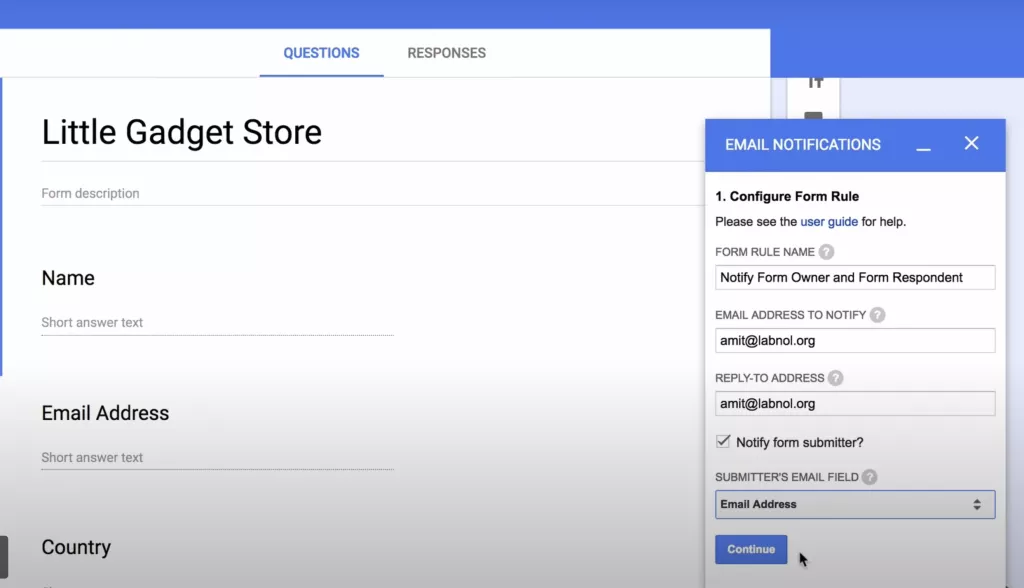Click the Reply-To Address input field
This screenshot has width=1024, height=588.
854,403
